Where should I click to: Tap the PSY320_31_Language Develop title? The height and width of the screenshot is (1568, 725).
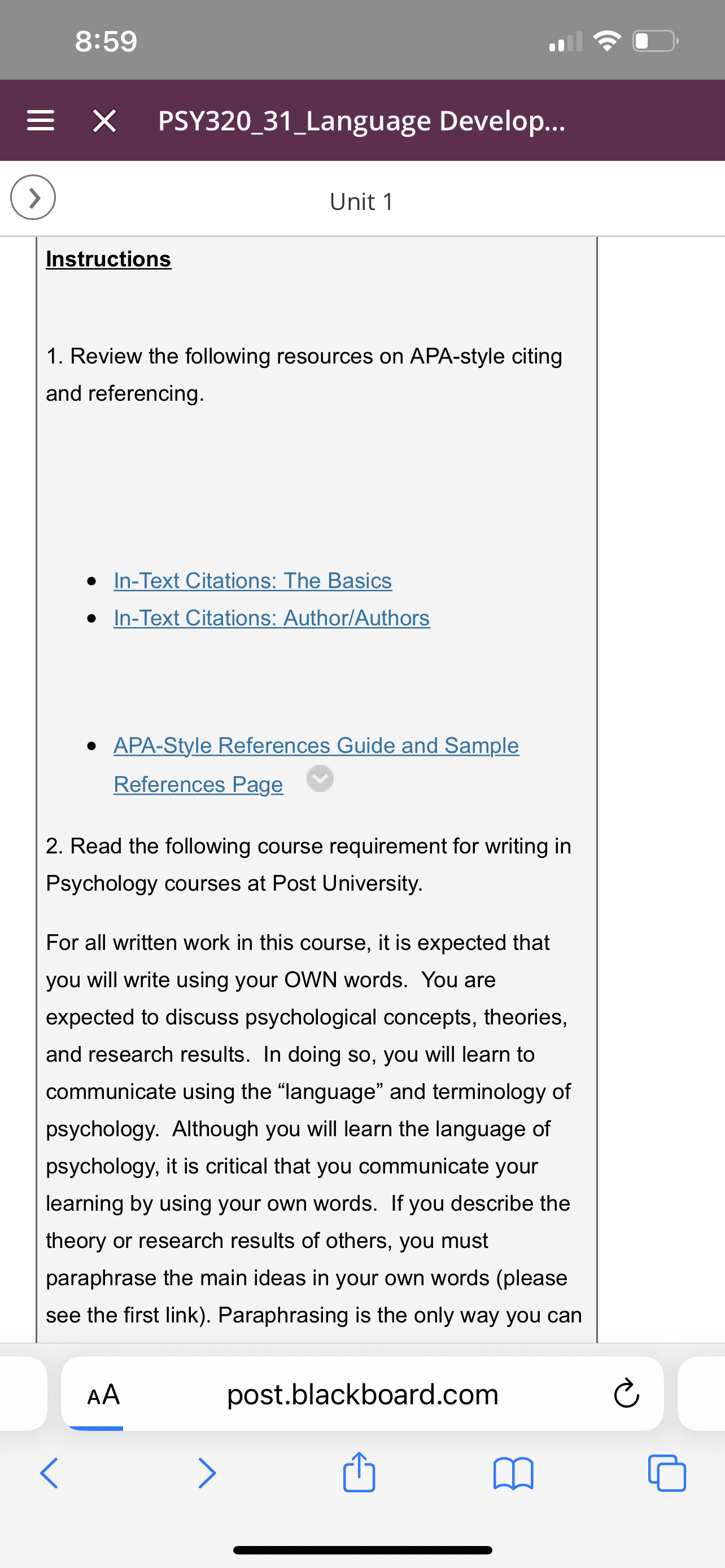click(361, 121)
